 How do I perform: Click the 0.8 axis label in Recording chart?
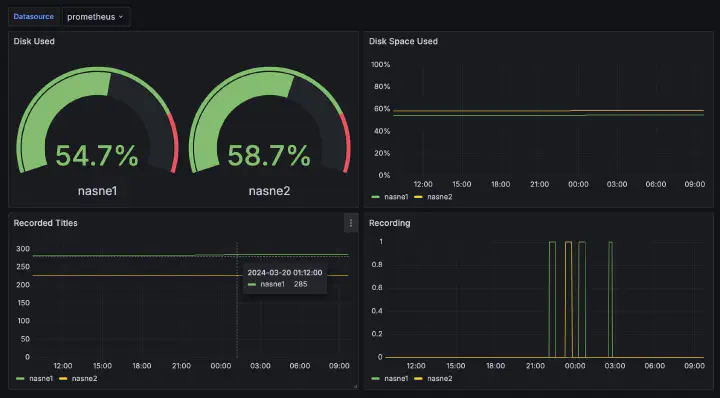[x=377, y=265]
